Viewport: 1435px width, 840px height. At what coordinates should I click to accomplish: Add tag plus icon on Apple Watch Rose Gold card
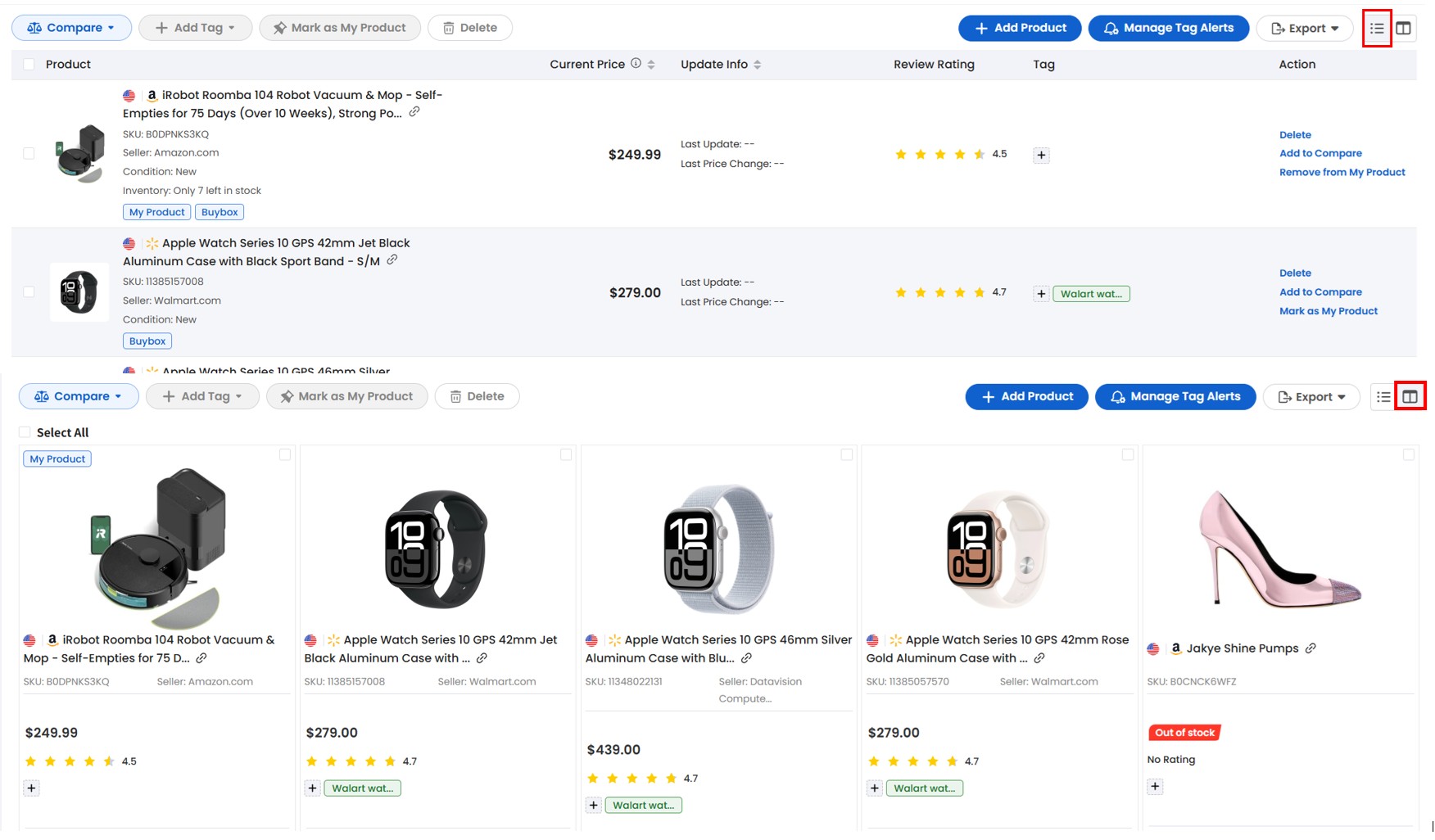874,788
